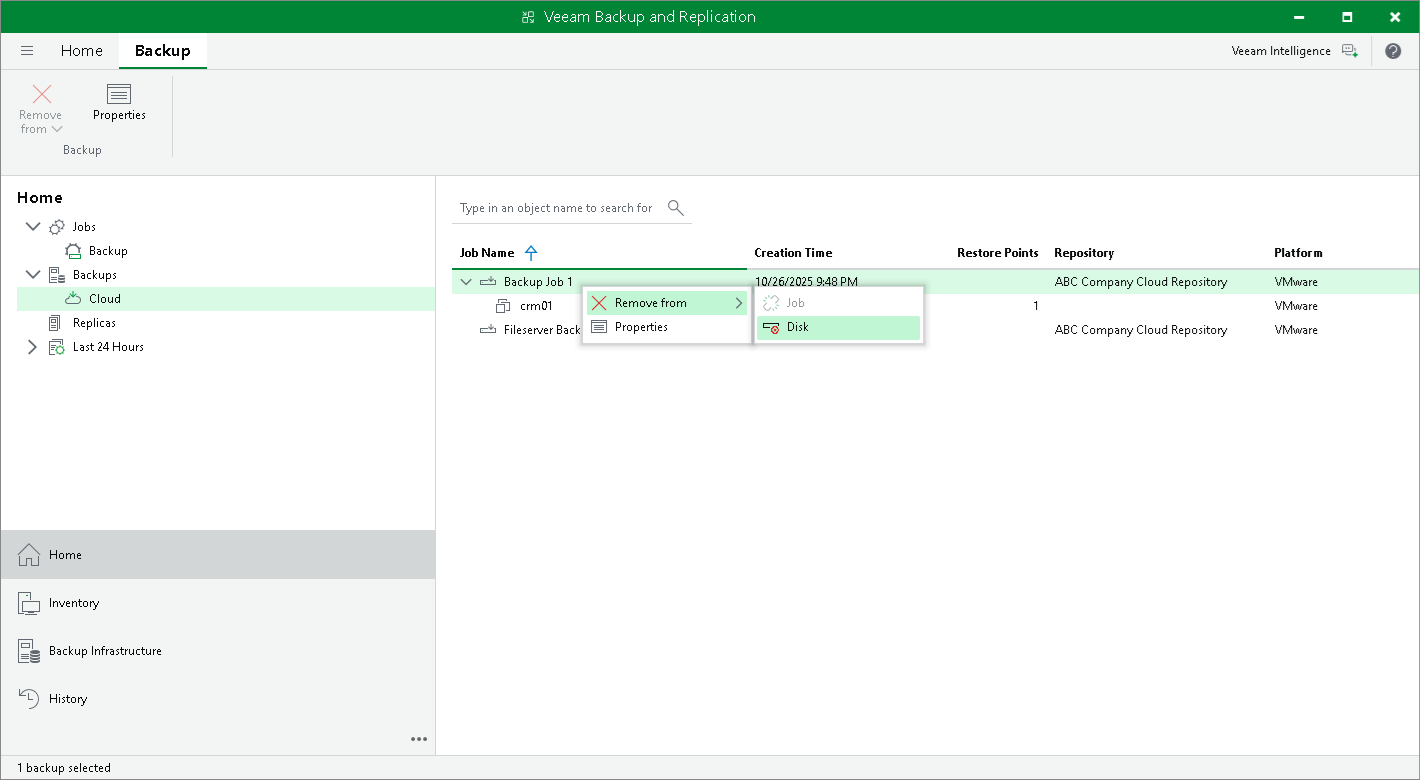Select Jobs in the navigation tree

[x=84, y=227]
